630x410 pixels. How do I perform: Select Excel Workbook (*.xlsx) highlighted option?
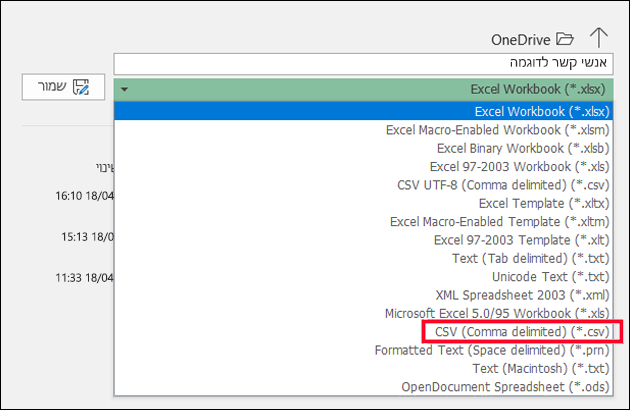[x=363, y=111]
